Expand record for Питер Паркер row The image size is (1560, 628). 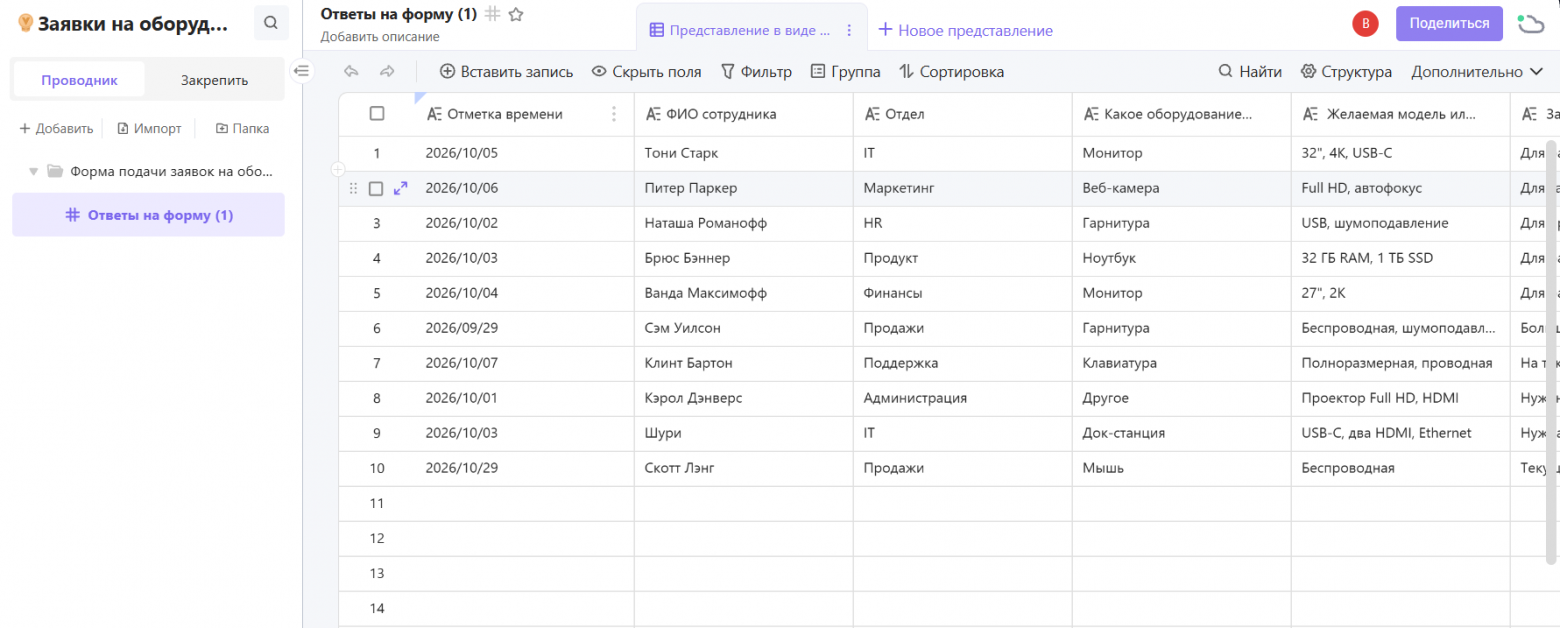(x=401, y=188)
